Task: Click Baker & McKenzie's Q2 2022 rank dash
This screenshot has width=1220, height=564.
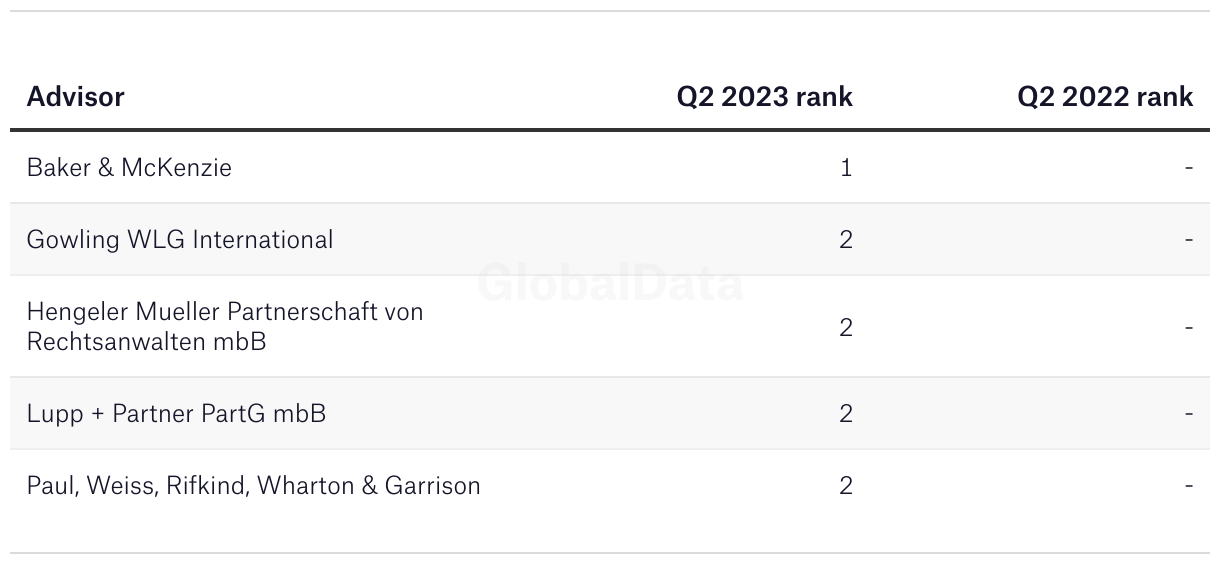Action: tap(1188, 167)
